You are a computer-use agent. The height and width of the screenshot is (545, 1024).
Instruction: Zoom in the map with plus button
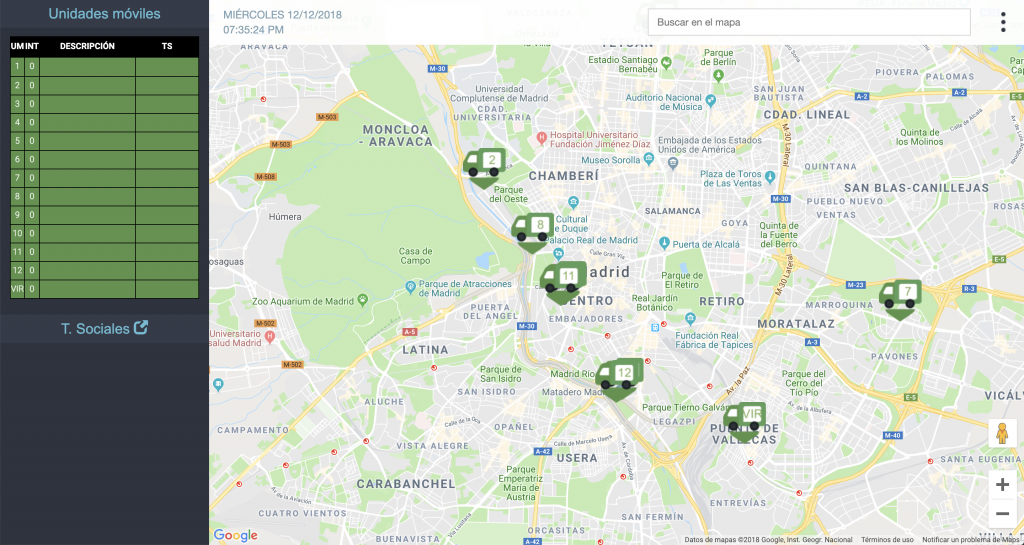[x=1002, y=485]
